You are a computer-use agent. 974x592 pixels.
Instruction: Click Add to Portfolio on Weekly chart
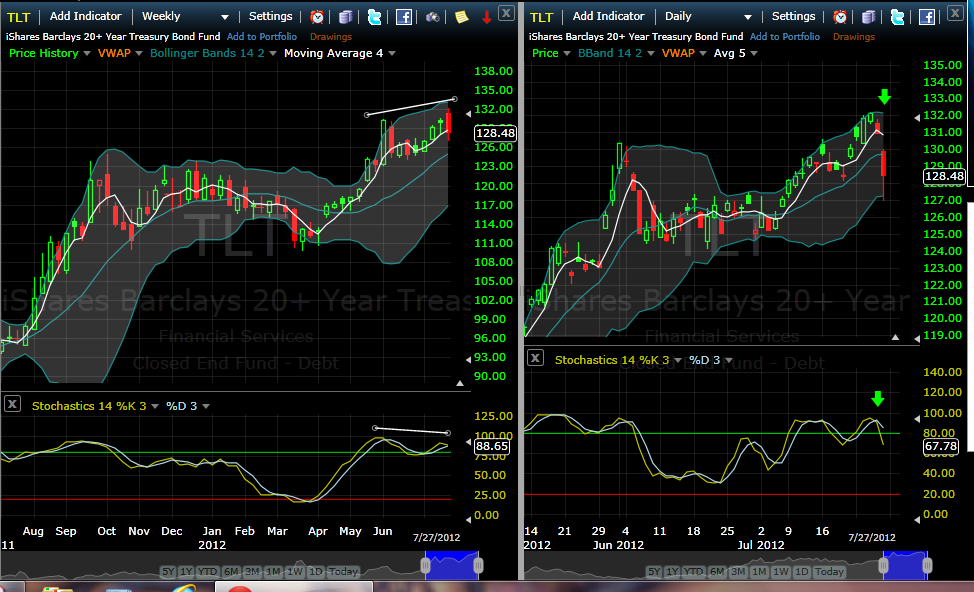pos(262,37)
